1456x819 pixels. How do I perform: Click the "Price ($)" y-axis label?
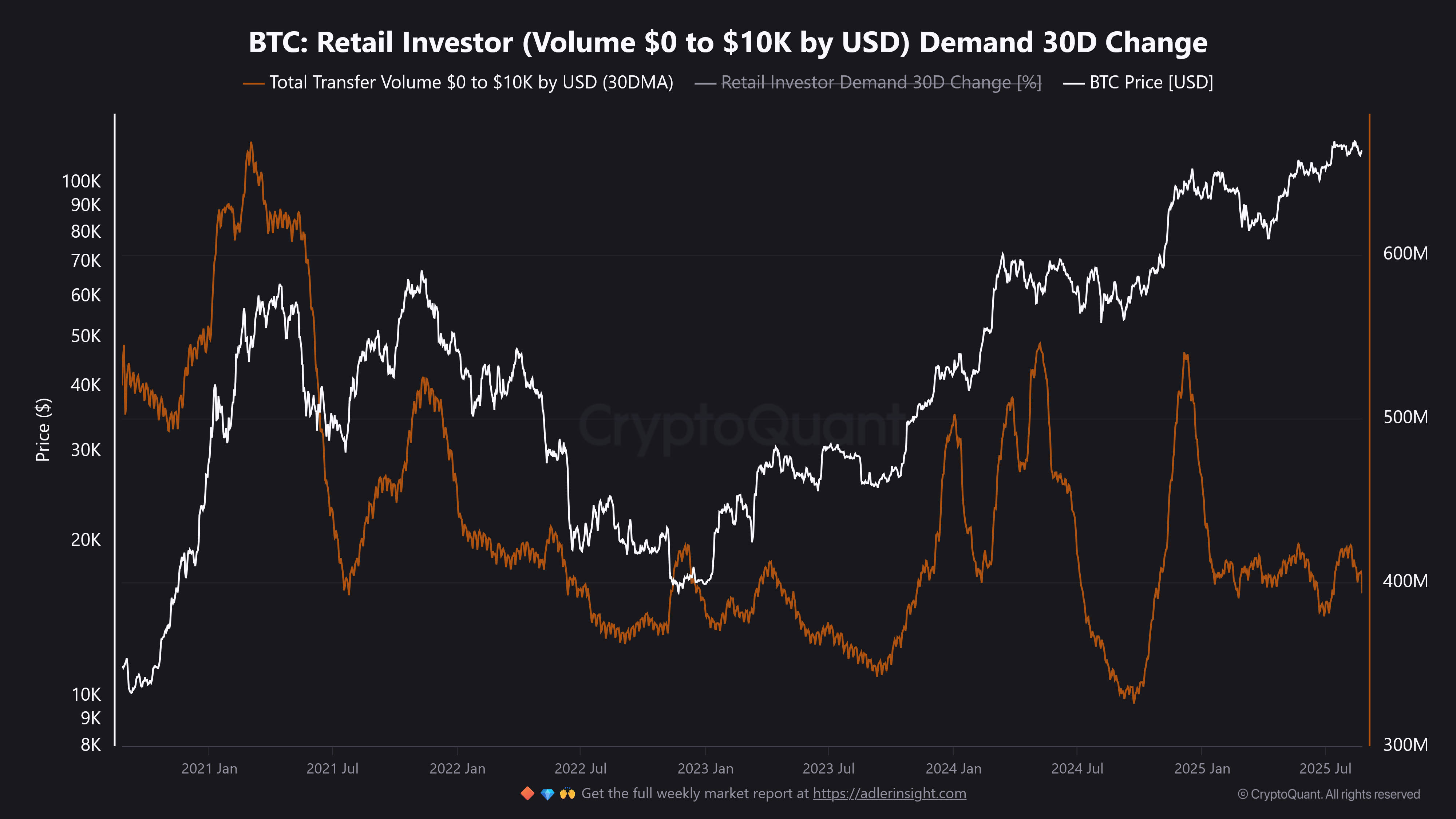(x=43, y=430)
